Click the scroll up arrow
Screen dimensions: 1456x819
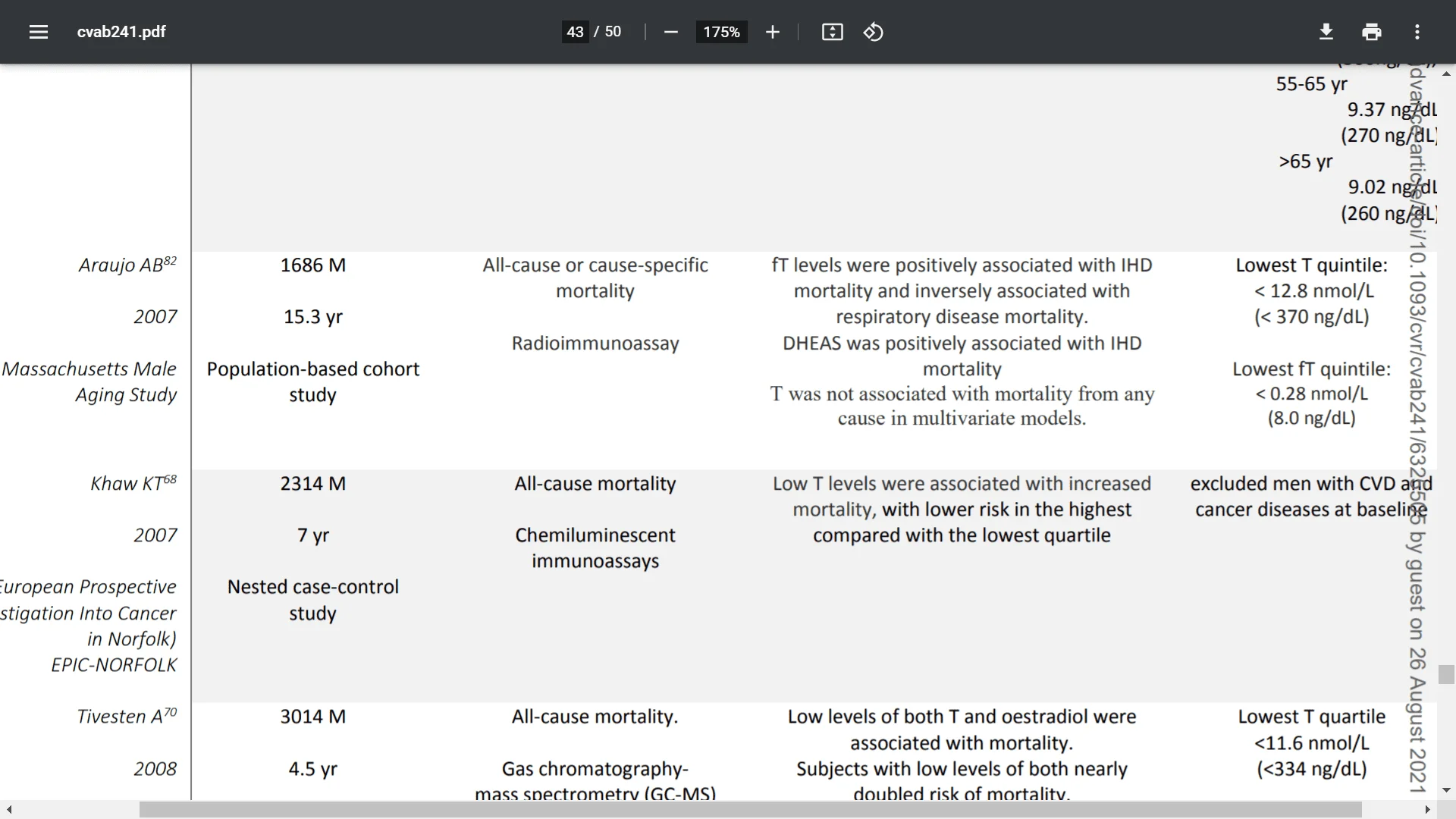coord(1446,74)
